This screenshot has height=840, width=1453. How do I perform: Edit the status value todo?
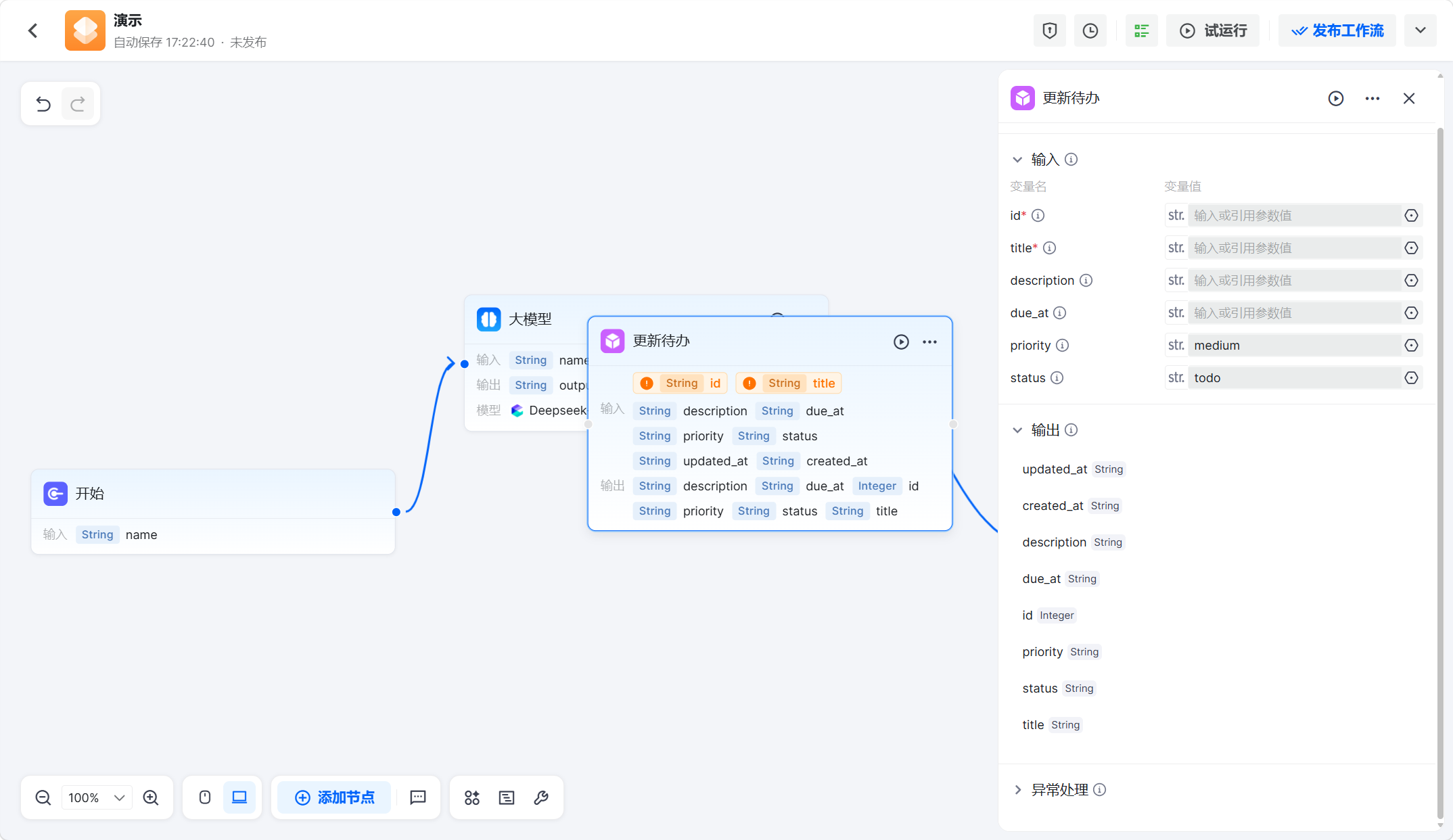tap(1294, 378)
